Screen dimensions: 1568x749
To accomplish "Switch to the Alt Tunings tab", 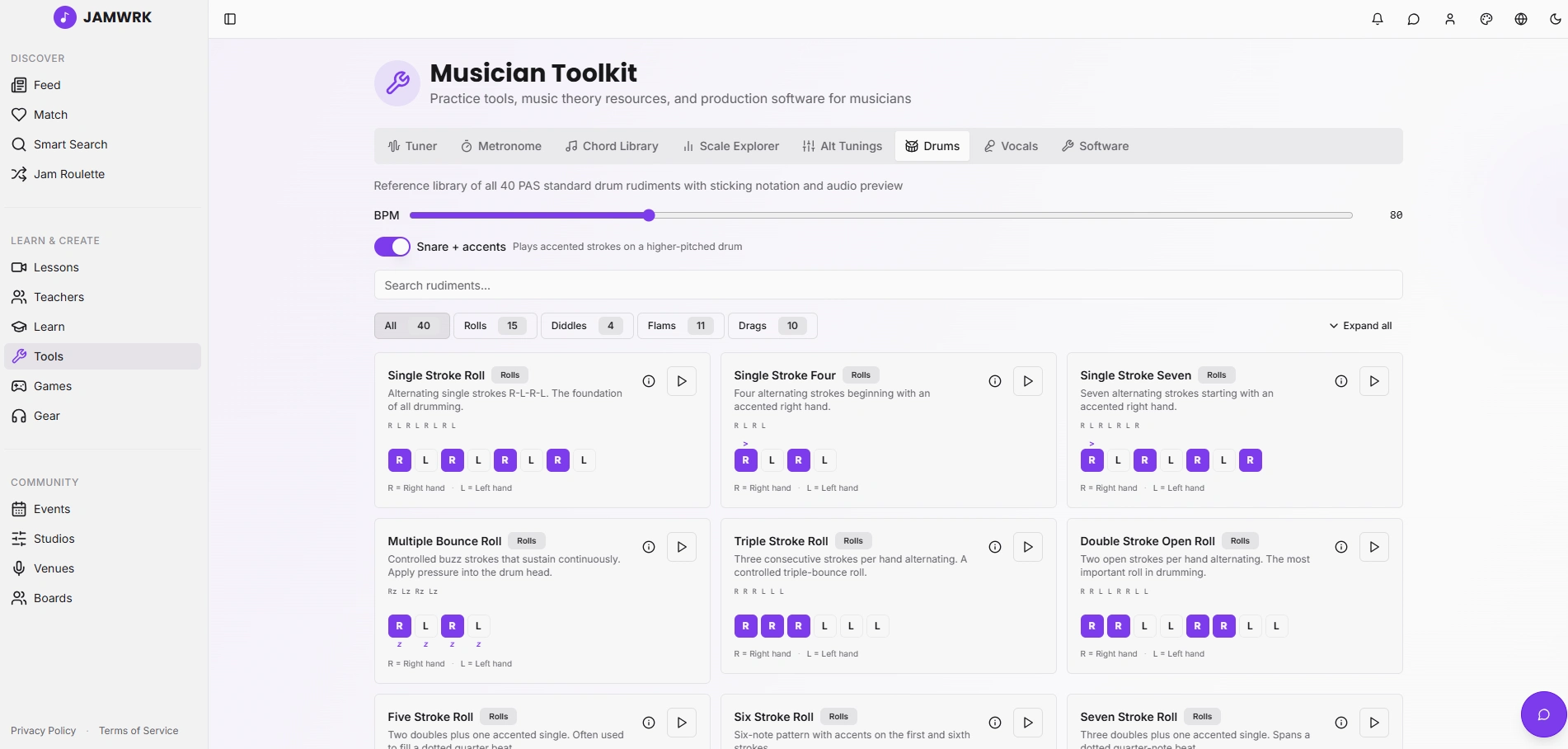I will point(842,146).
